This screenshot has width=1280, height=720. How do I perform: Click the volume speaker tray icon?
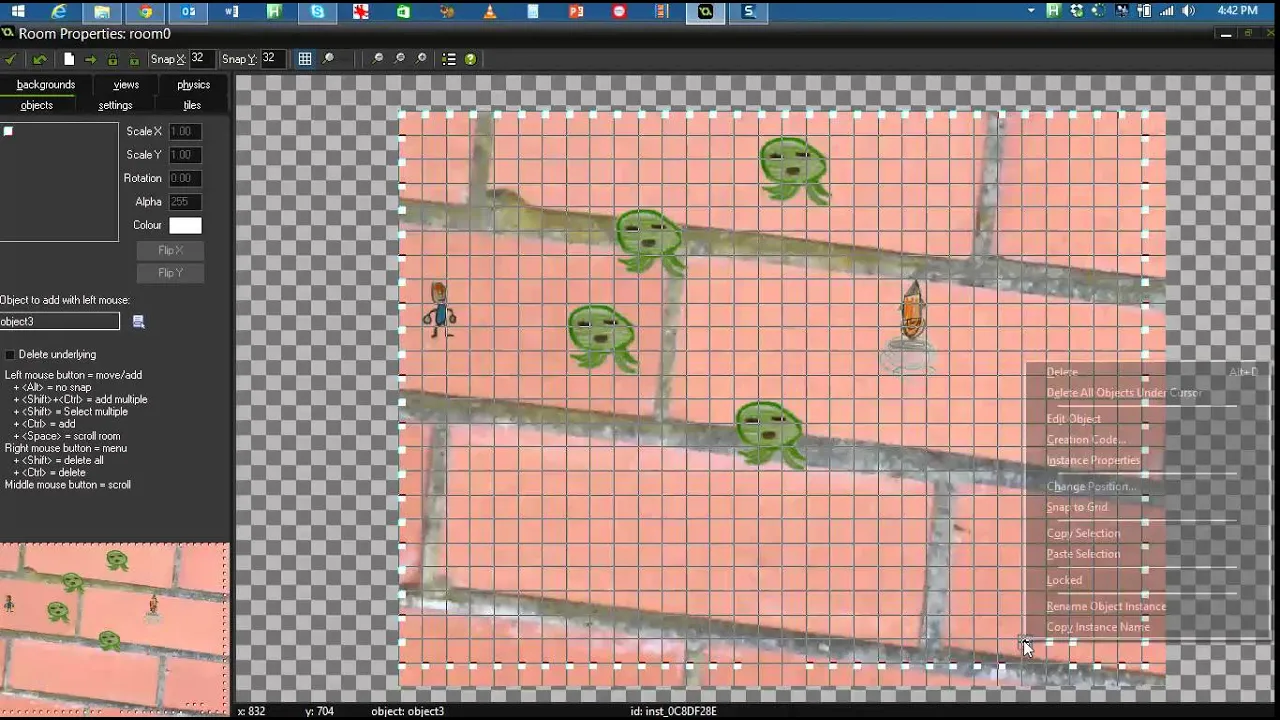(x=1188, y=11)
